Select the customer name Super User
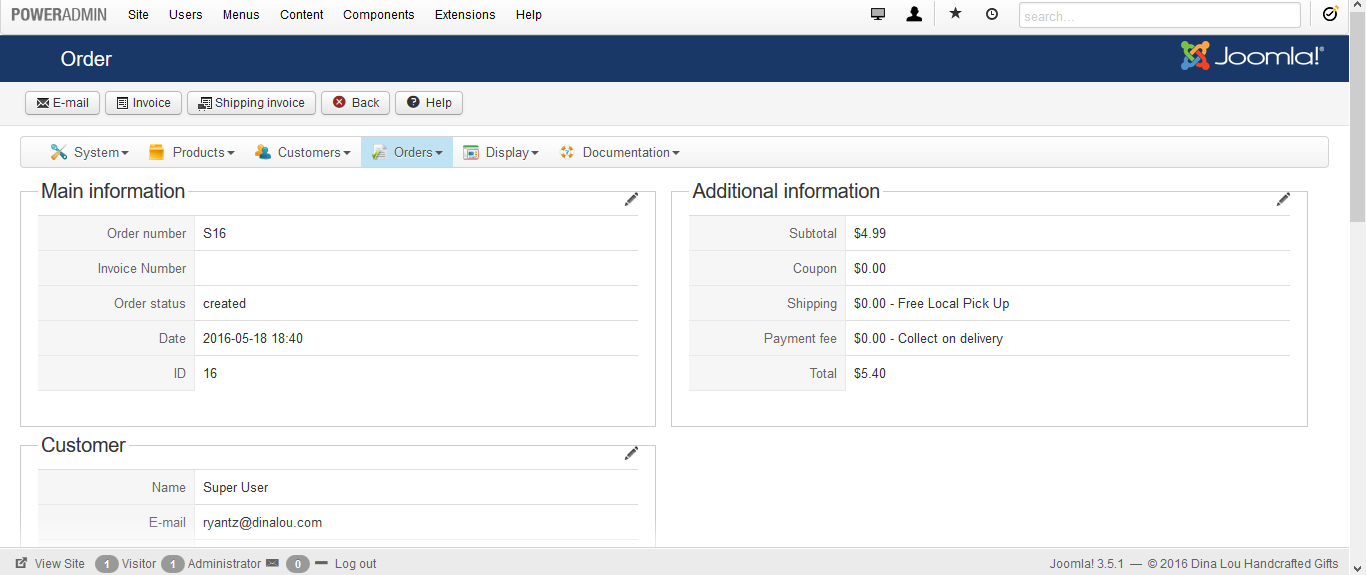1366x575 pixels. coord(236,487)
